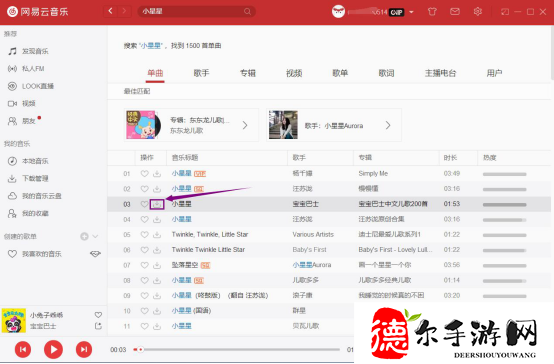The image size is (554, 364).
Task: Switch to 视频 results tab
Action: click(x=294, y=73)
